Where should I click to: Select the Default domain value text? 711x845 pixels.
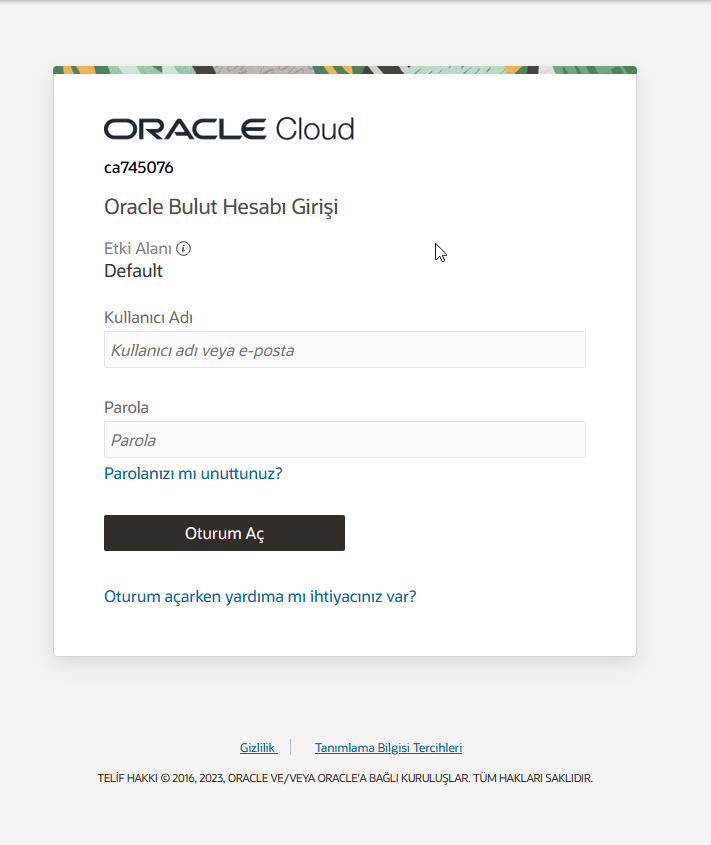pyautogui.click(x=133, y=271)
